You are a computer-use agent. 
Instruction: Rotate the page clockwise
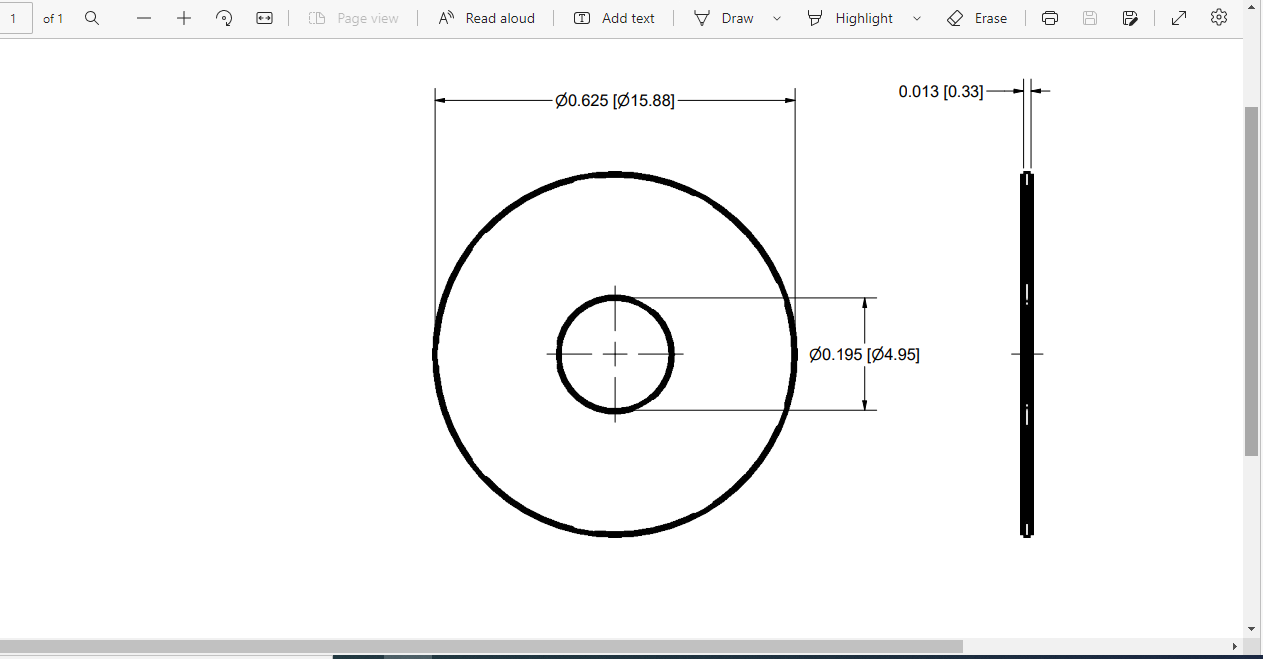[224, 17]
